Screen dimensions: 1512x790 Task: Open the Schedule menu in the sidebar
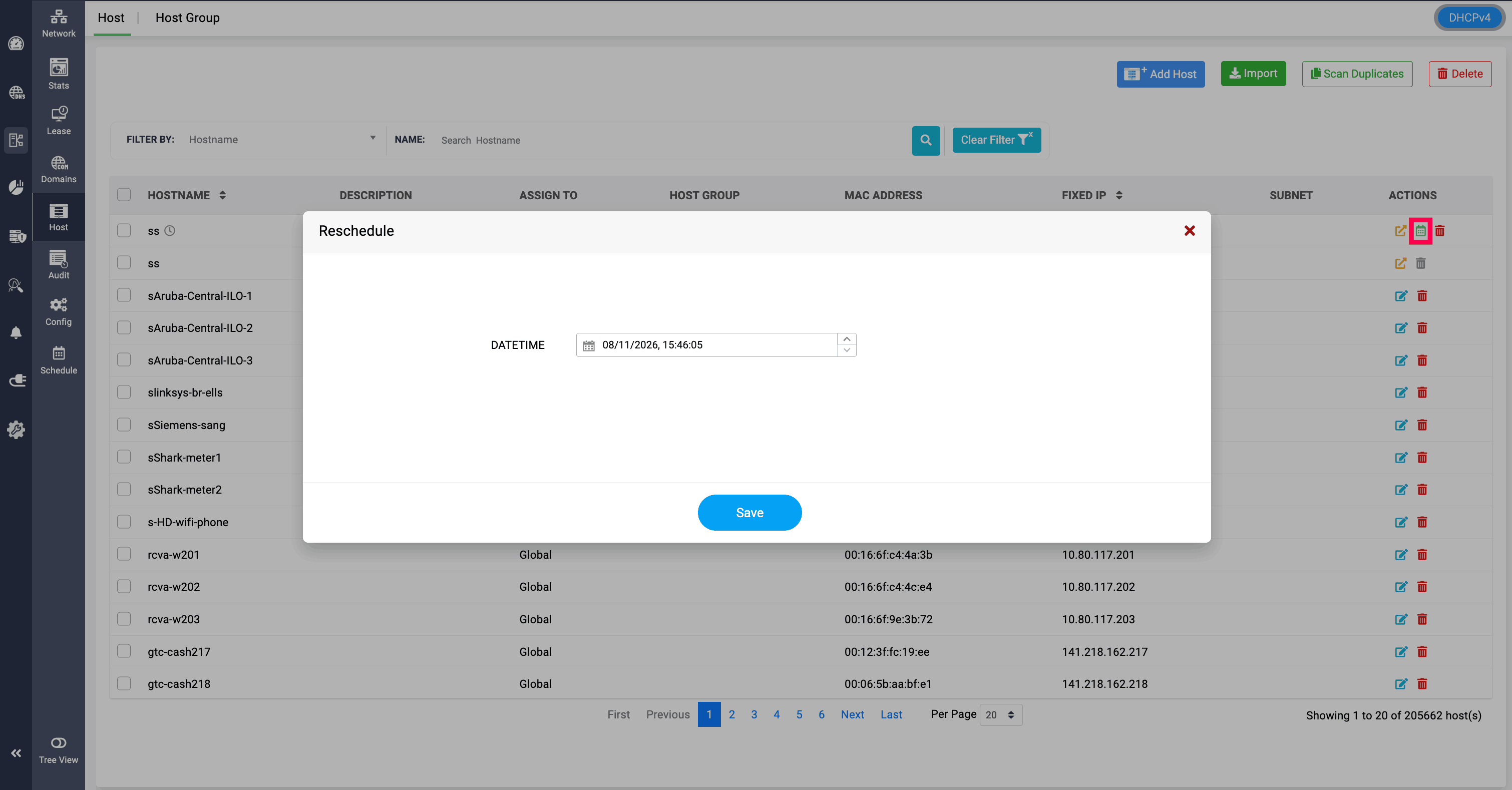click(59, 360)
